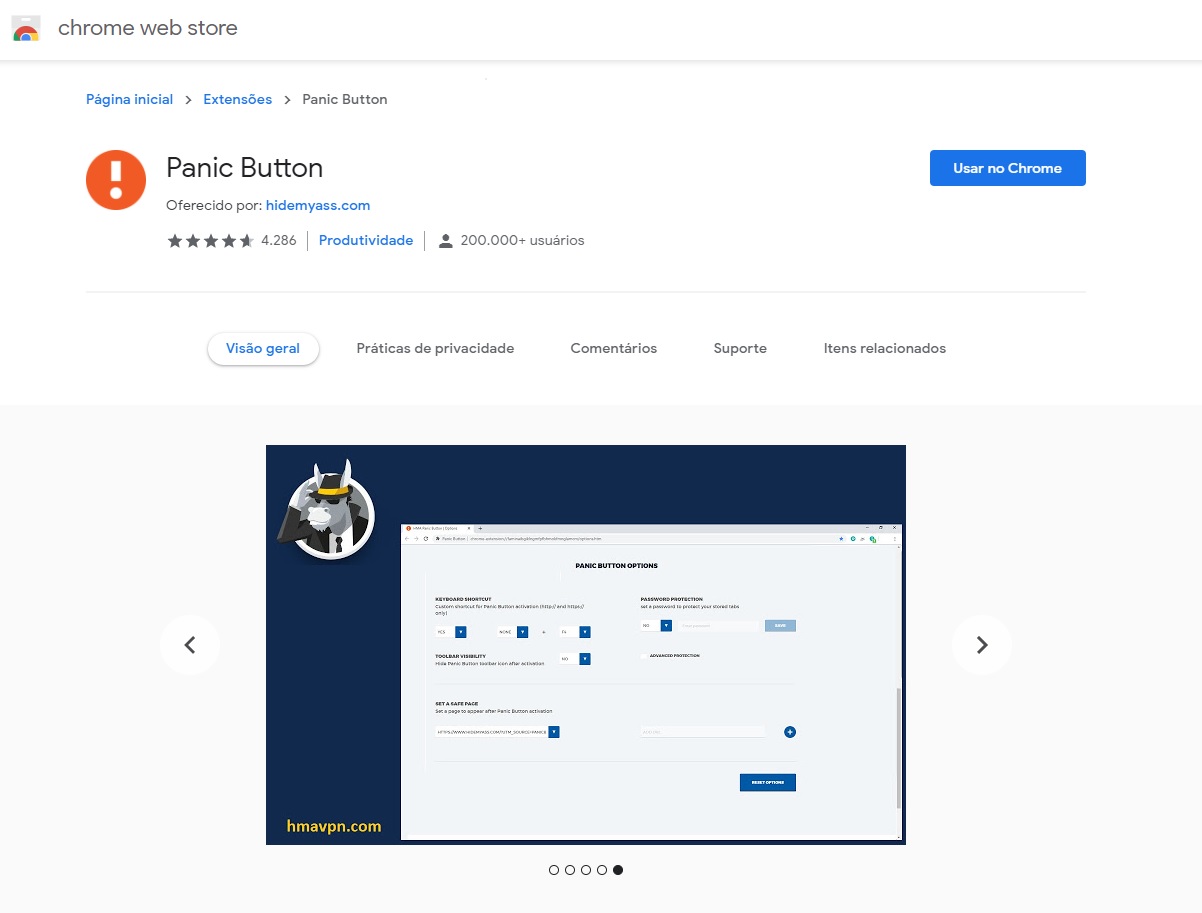Open Página inicial breadcrumb link

[130, 99]
